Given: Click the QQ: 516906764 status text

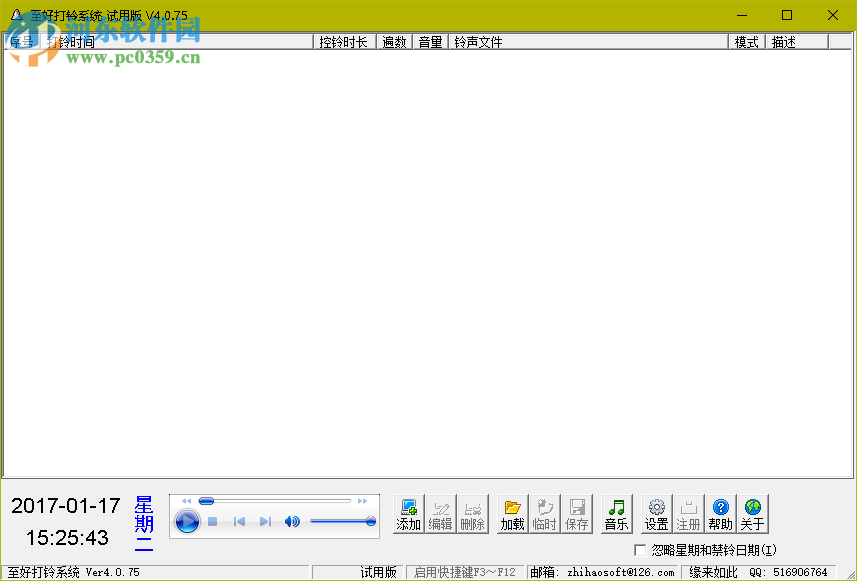Looking at the screenshot, I should pyautogui.click(x=789, y=572).
